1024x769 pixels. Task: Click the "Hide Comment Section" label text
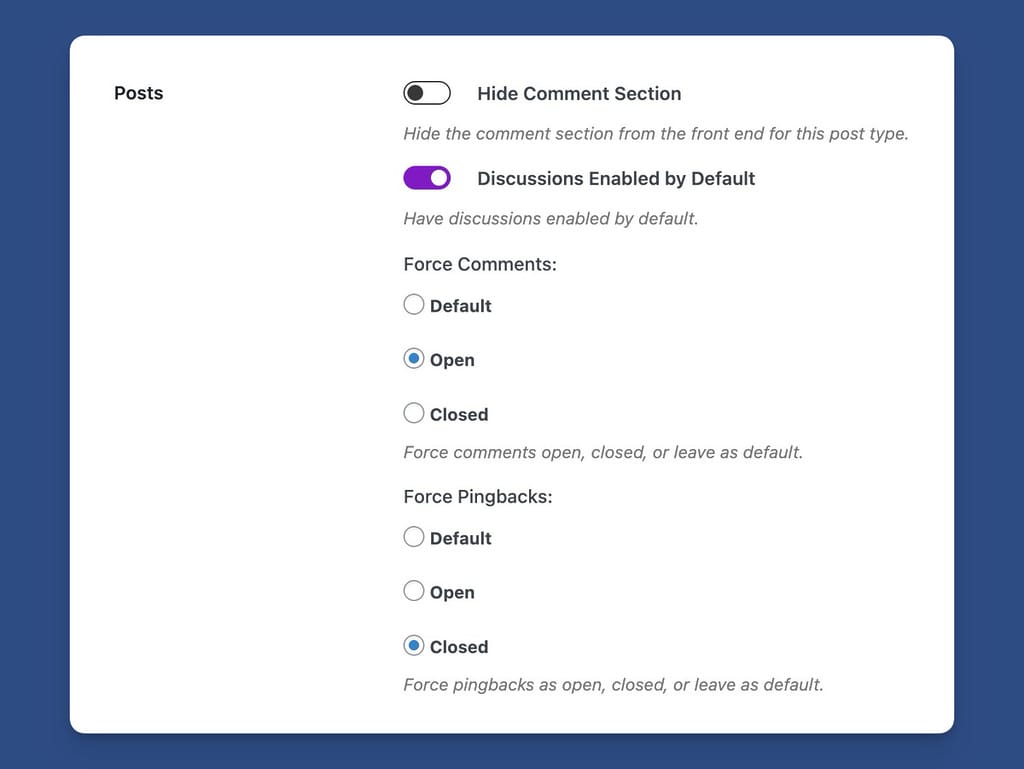point(579,94)
